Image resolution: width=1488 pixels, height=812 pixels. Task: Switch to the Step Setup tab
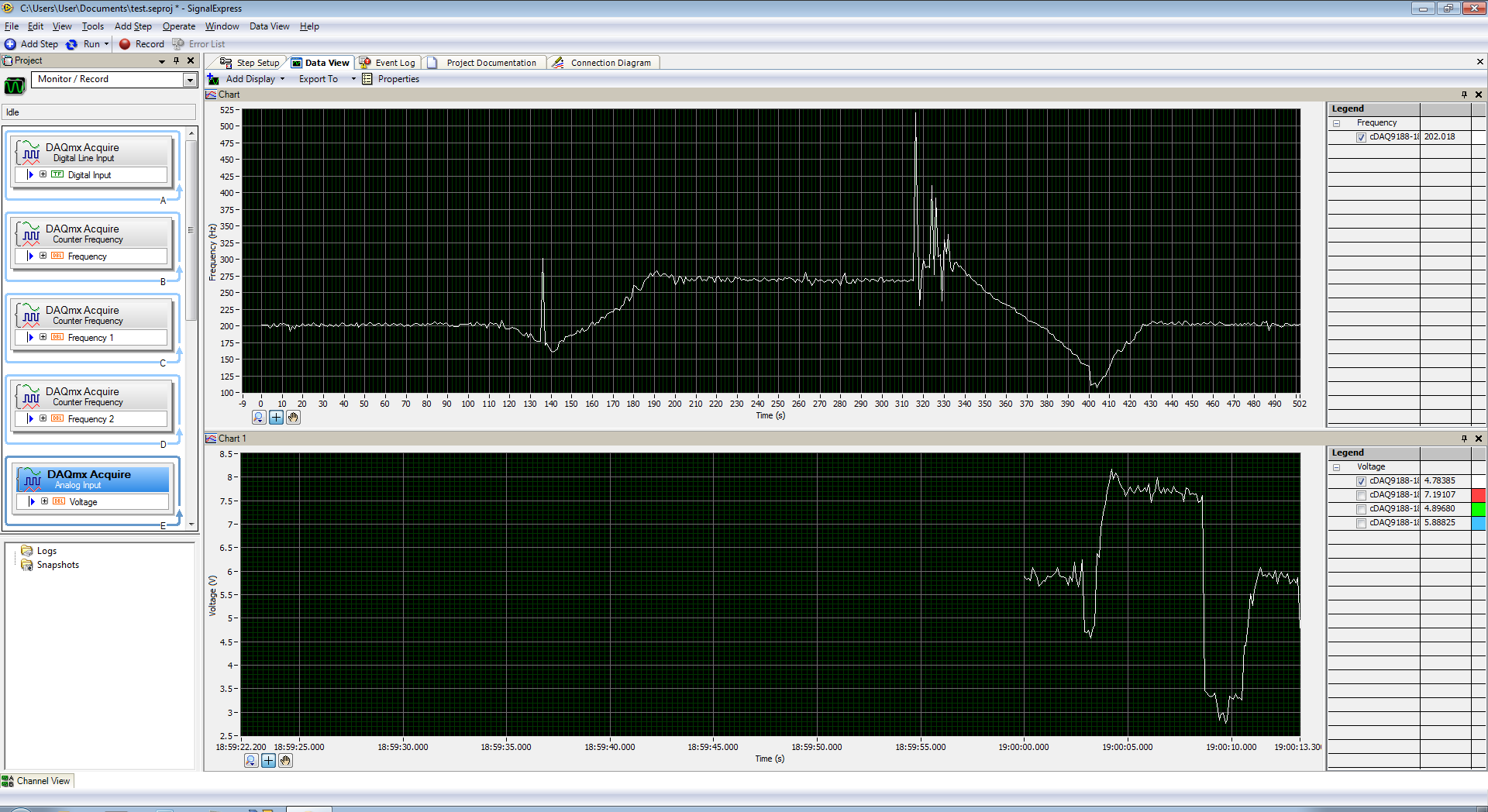point(250,63)
